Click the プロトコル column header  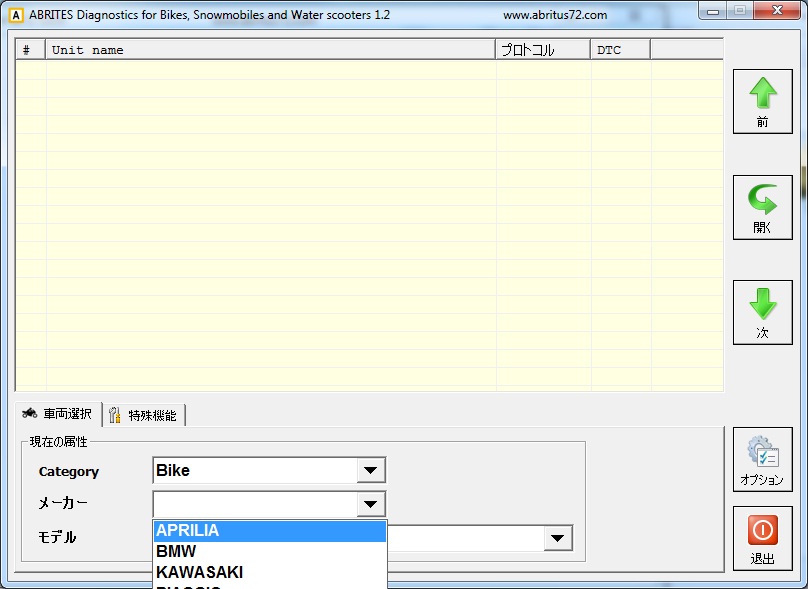pyautogui.click(x=543, y=50)
